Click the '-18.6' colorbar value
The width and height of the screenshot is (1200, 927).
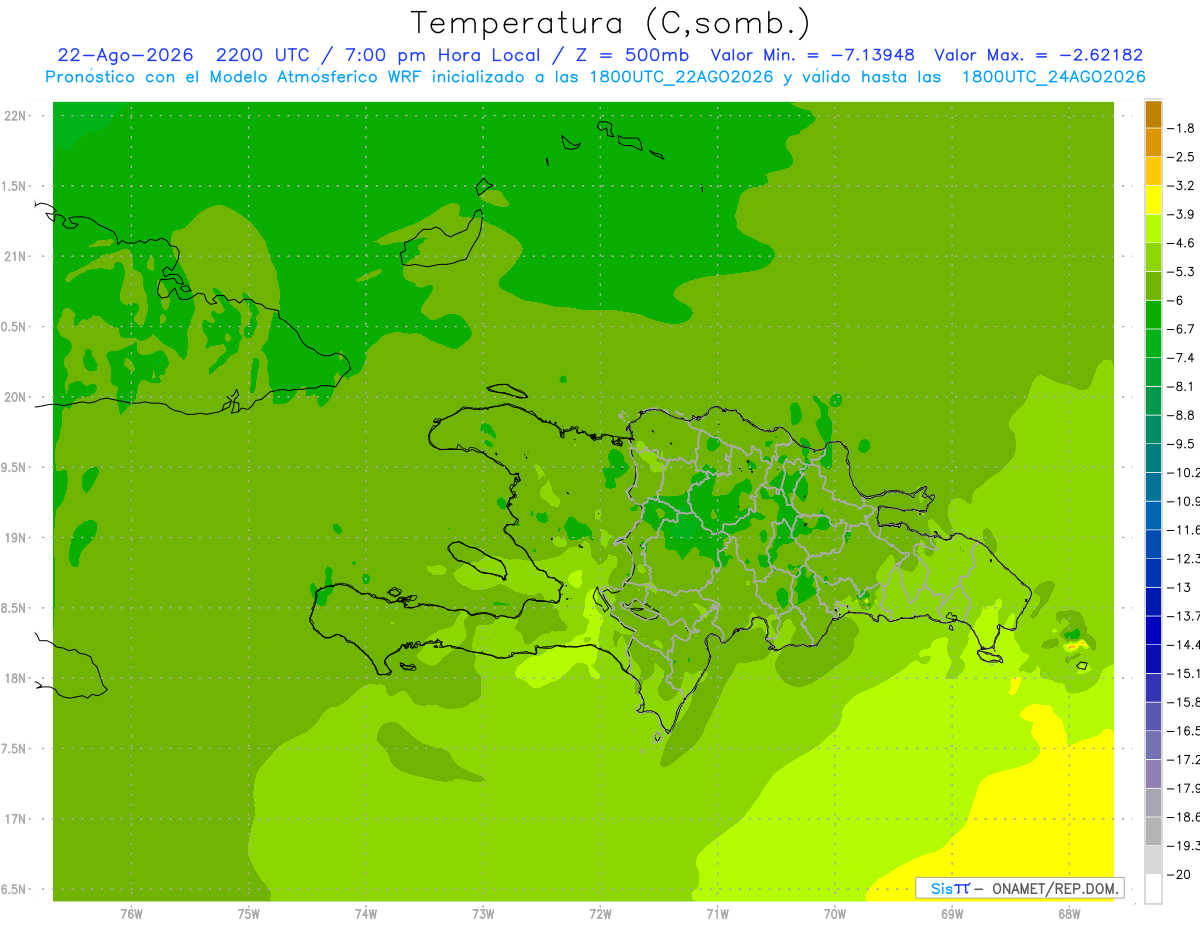[1183, 817]
